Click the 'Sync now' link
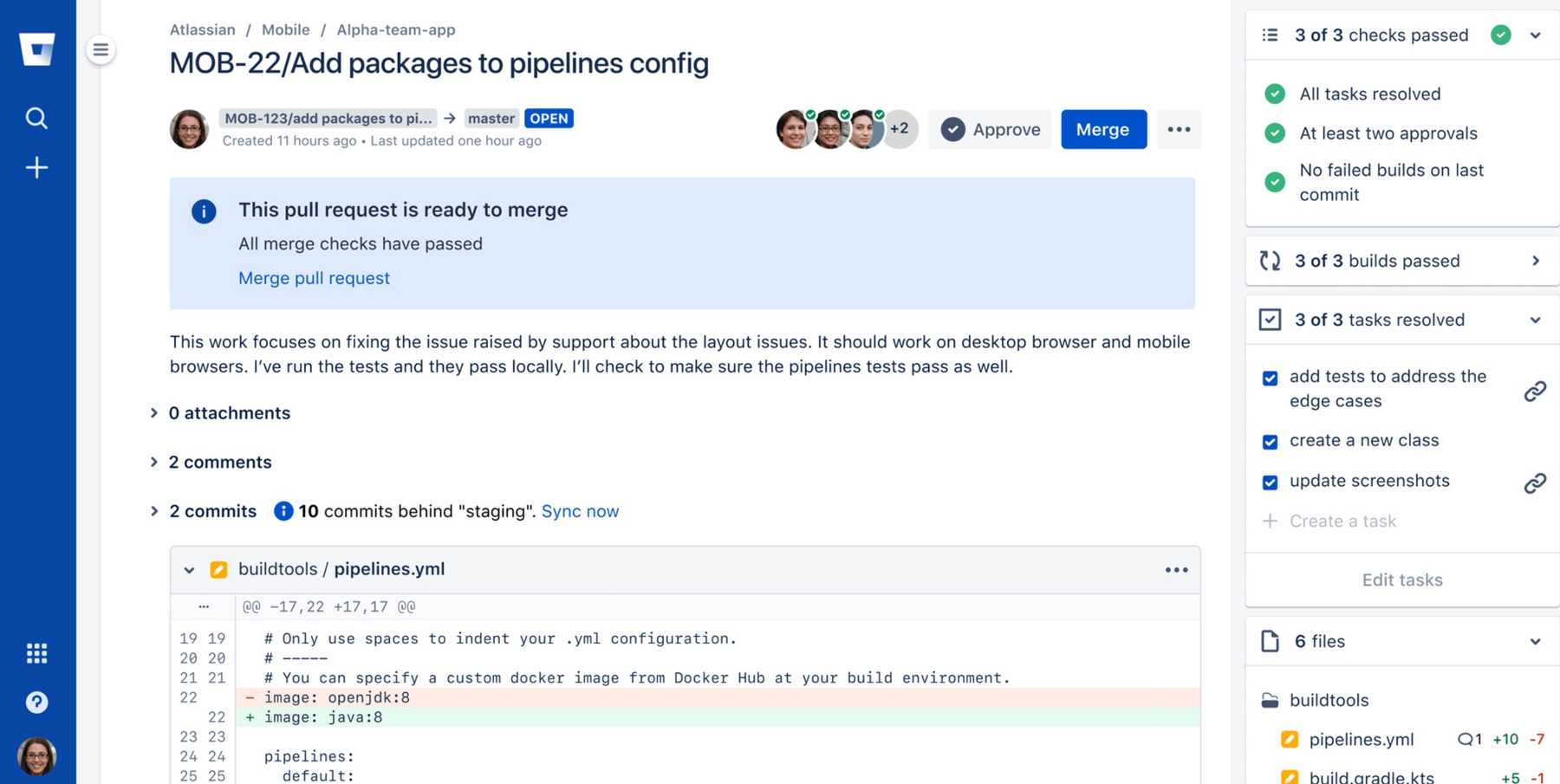1560x784 pixels. click(x=580, y=511)
